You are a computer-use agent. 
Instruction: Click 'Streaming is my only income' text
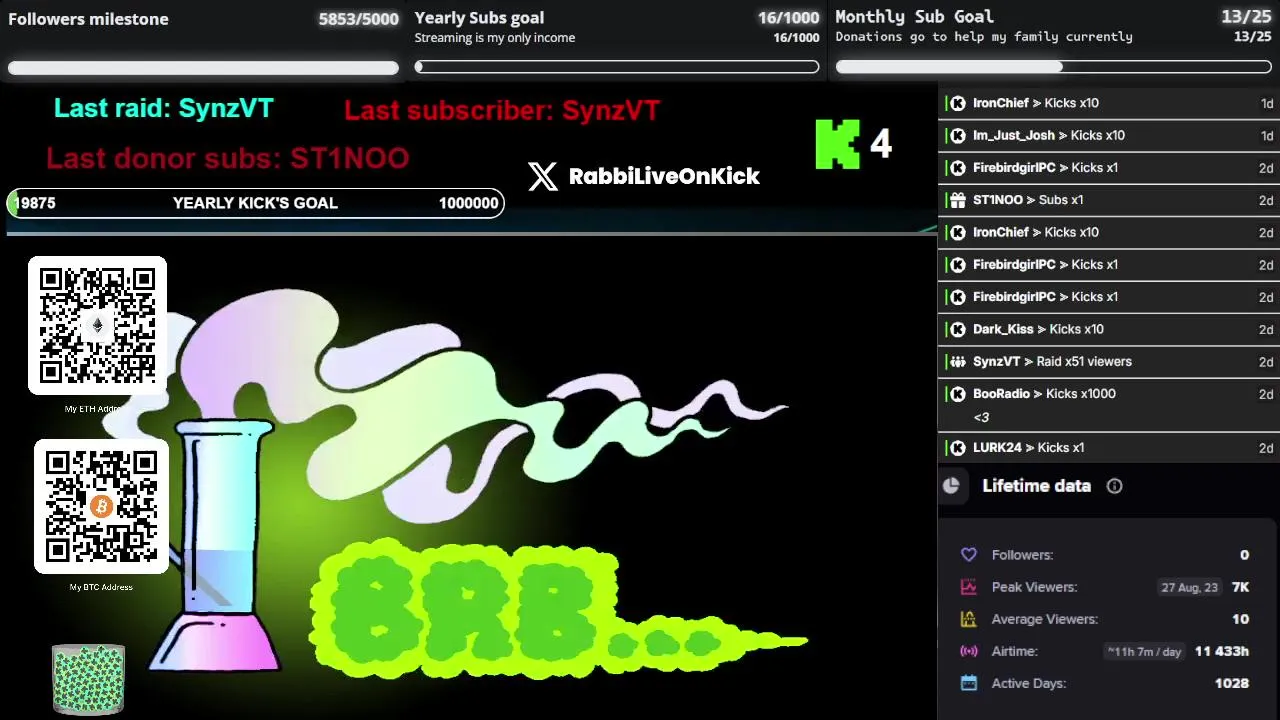[x=495, y=38]
